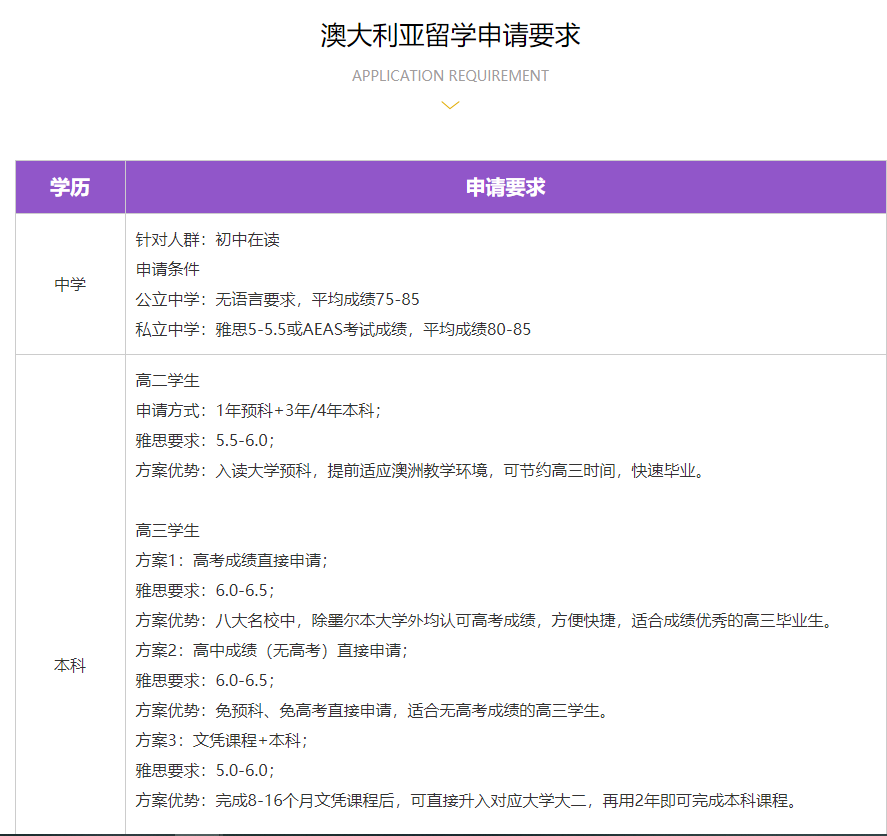887x836 pixels.
Task: Expand the 中学 section row
Action: pos(68,283)
